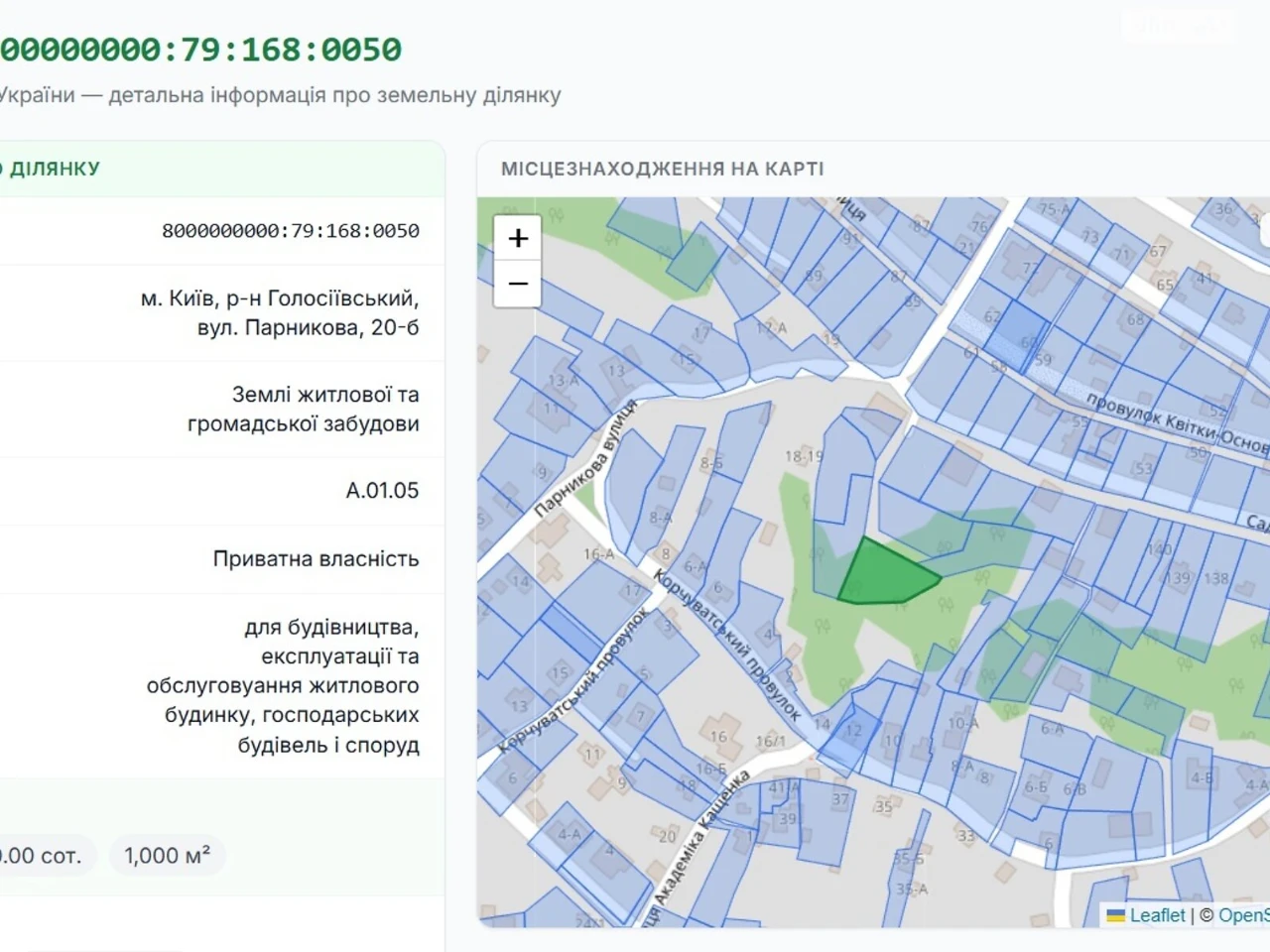The height and width of the screenshot is (952, 1270).
Task: Zoom out on the map
Action: (x=518, y=285)
